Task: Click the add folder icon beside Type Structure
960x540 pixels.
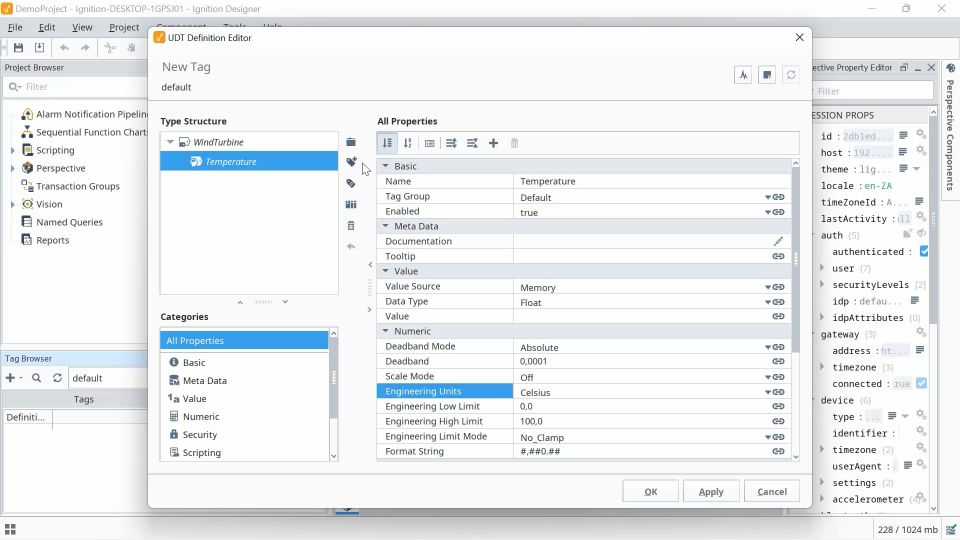Action: click(x=351, y=142)
